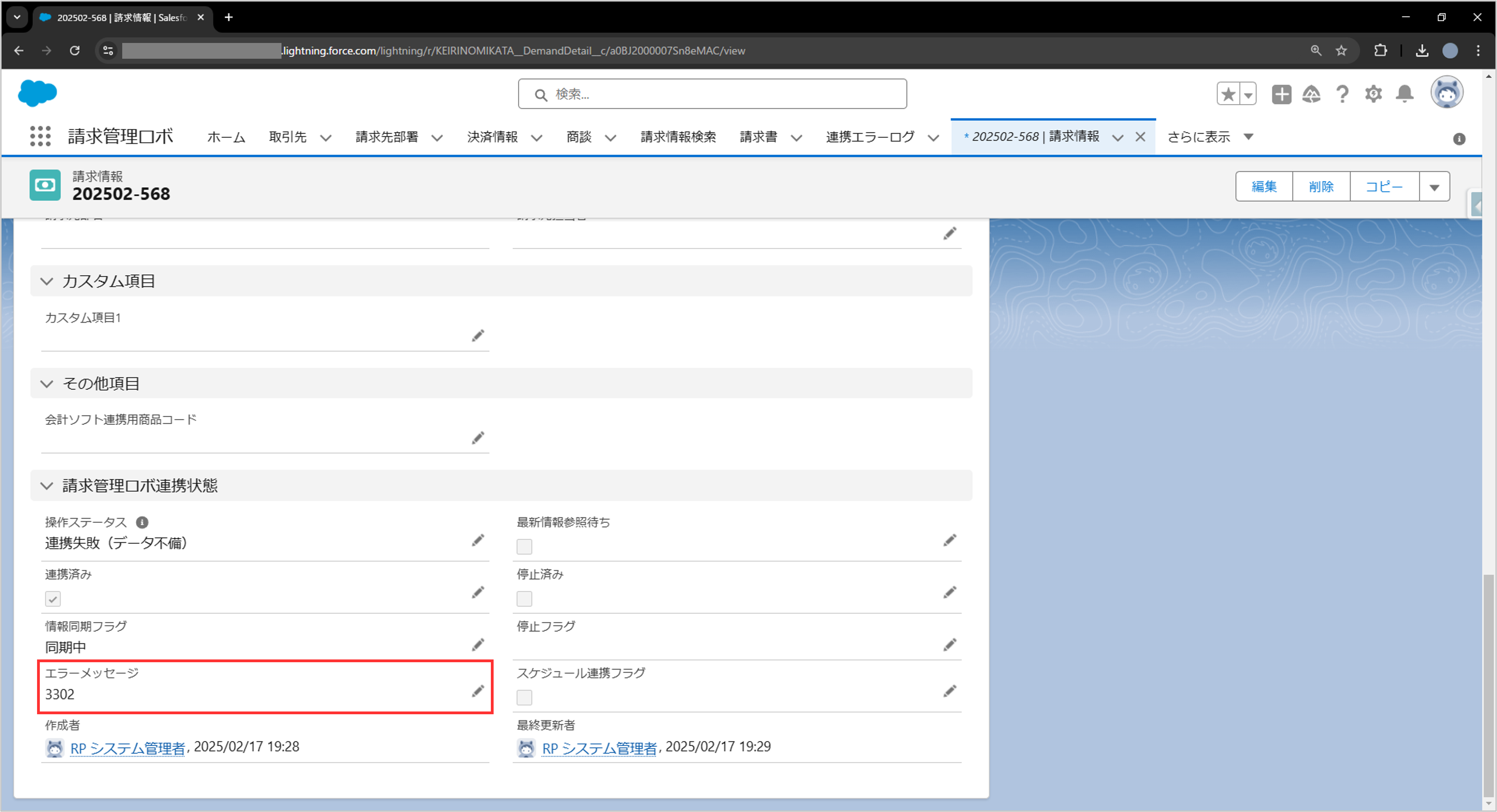Screen dimensions: 1497x812
Task: Edit the エラーメッセージ field pencil icon
Action: pos(478,691)
